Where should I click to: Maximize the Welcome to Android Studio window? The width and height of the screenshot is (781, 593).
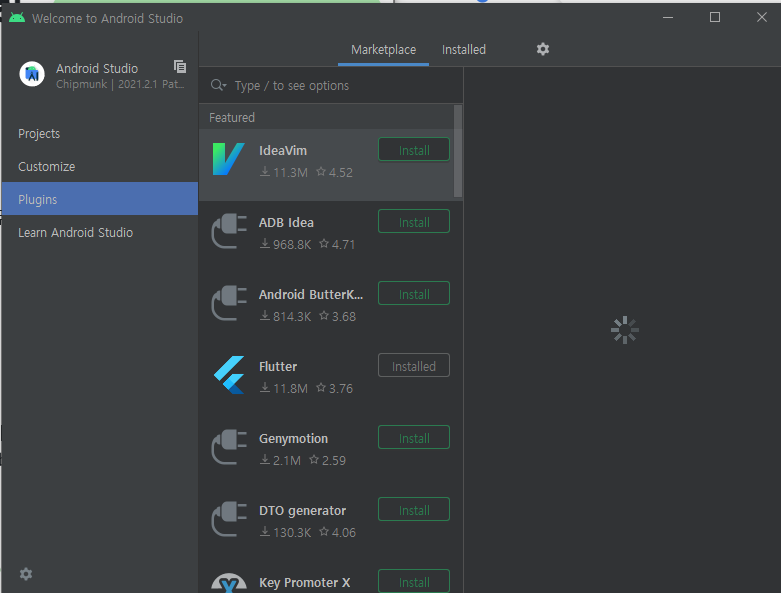715,17
